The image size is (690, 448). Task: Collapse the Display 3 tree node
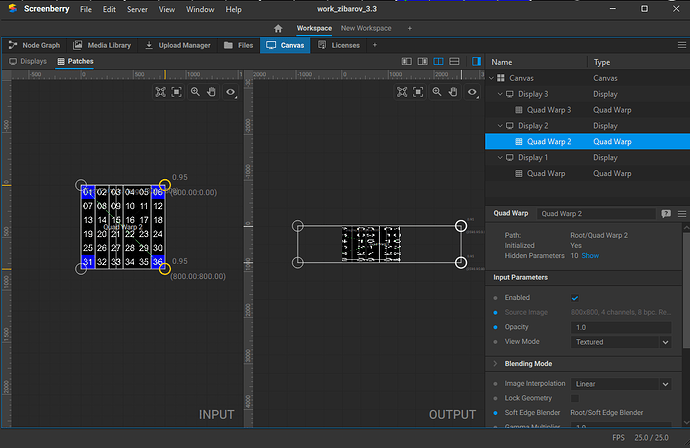point(502,94)
